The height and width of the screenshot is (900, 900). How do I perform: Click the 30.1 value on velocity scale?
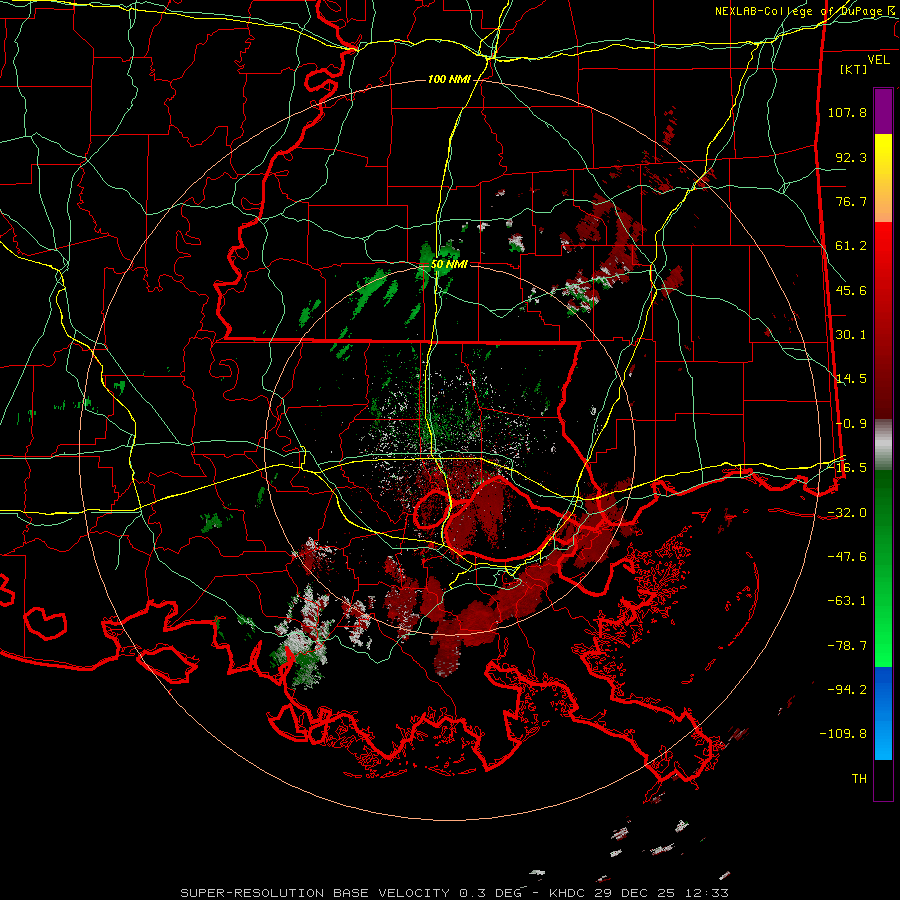tap(851, 335)
